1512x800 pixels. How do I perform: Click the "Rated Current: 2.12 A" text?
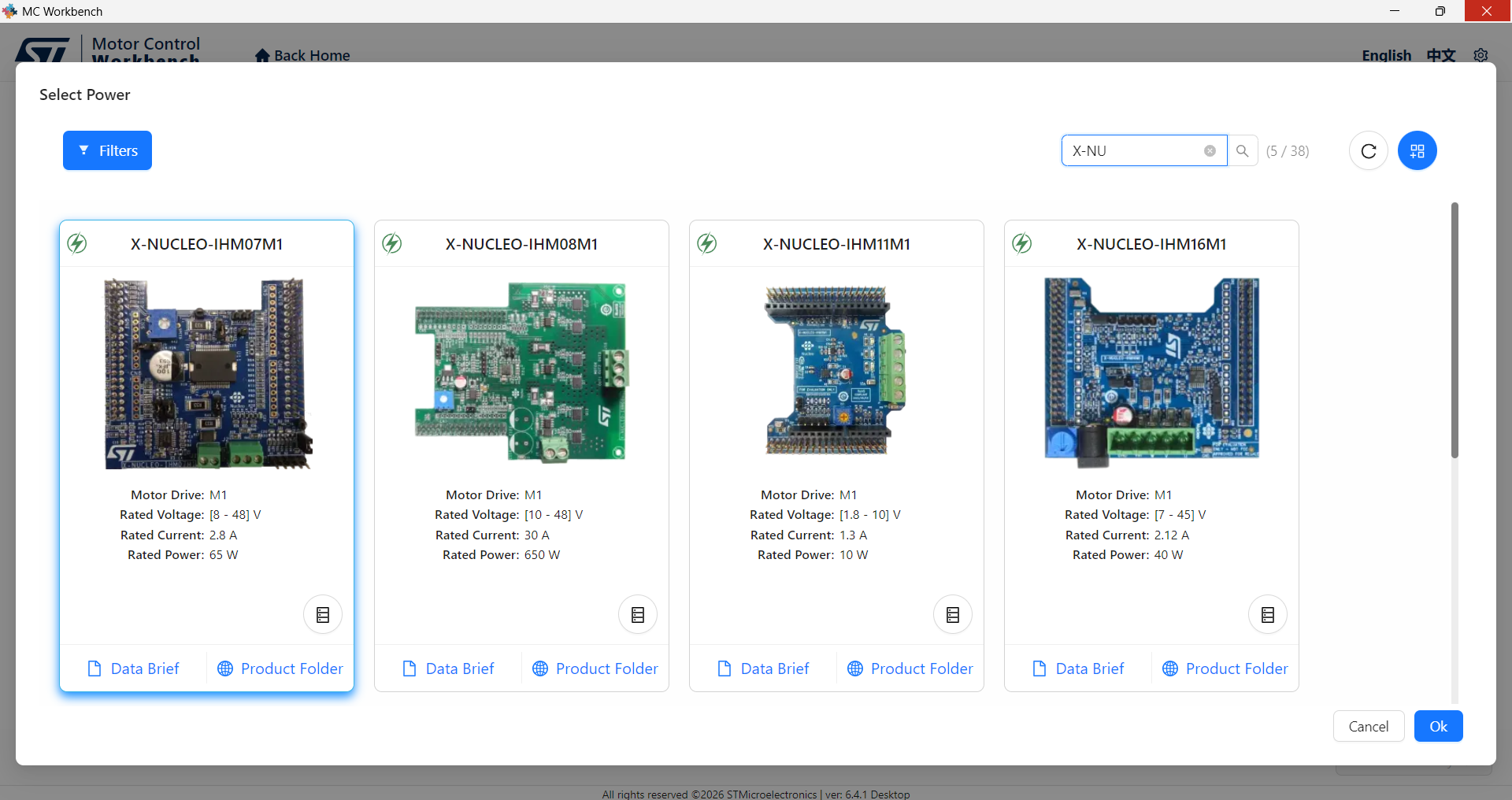(1128, 535)
